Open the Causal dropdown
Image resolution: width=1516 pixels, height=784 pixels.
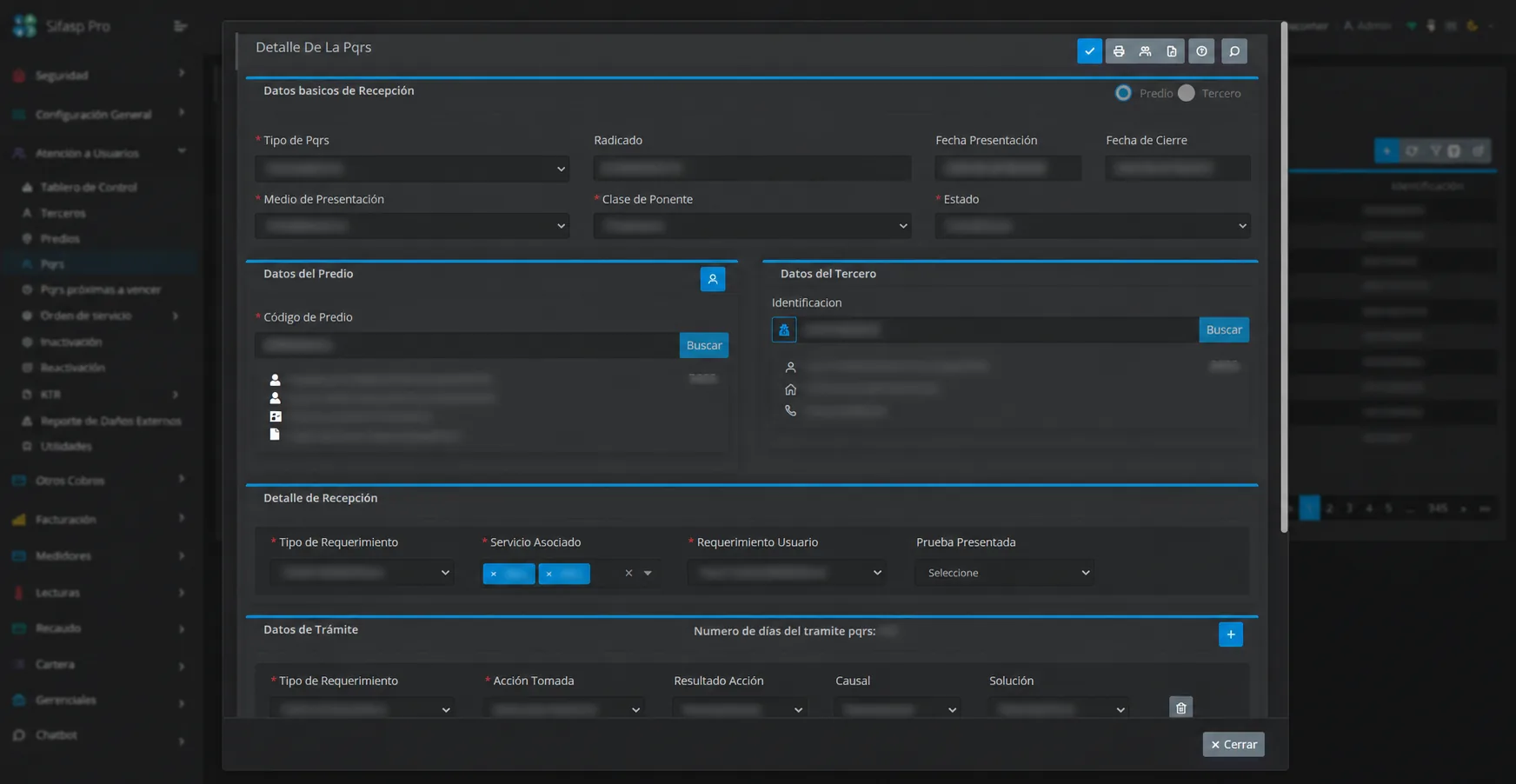coord(897,709)
